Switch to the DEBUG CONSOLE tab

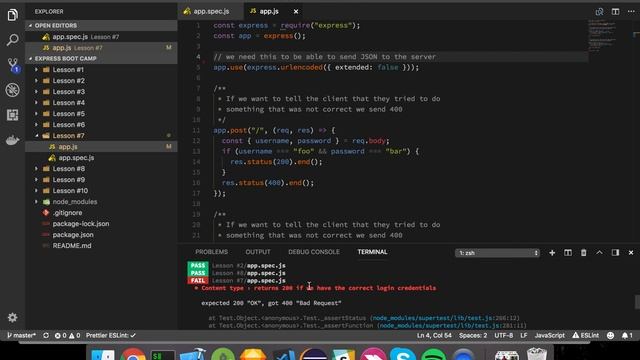pos(314,252)
